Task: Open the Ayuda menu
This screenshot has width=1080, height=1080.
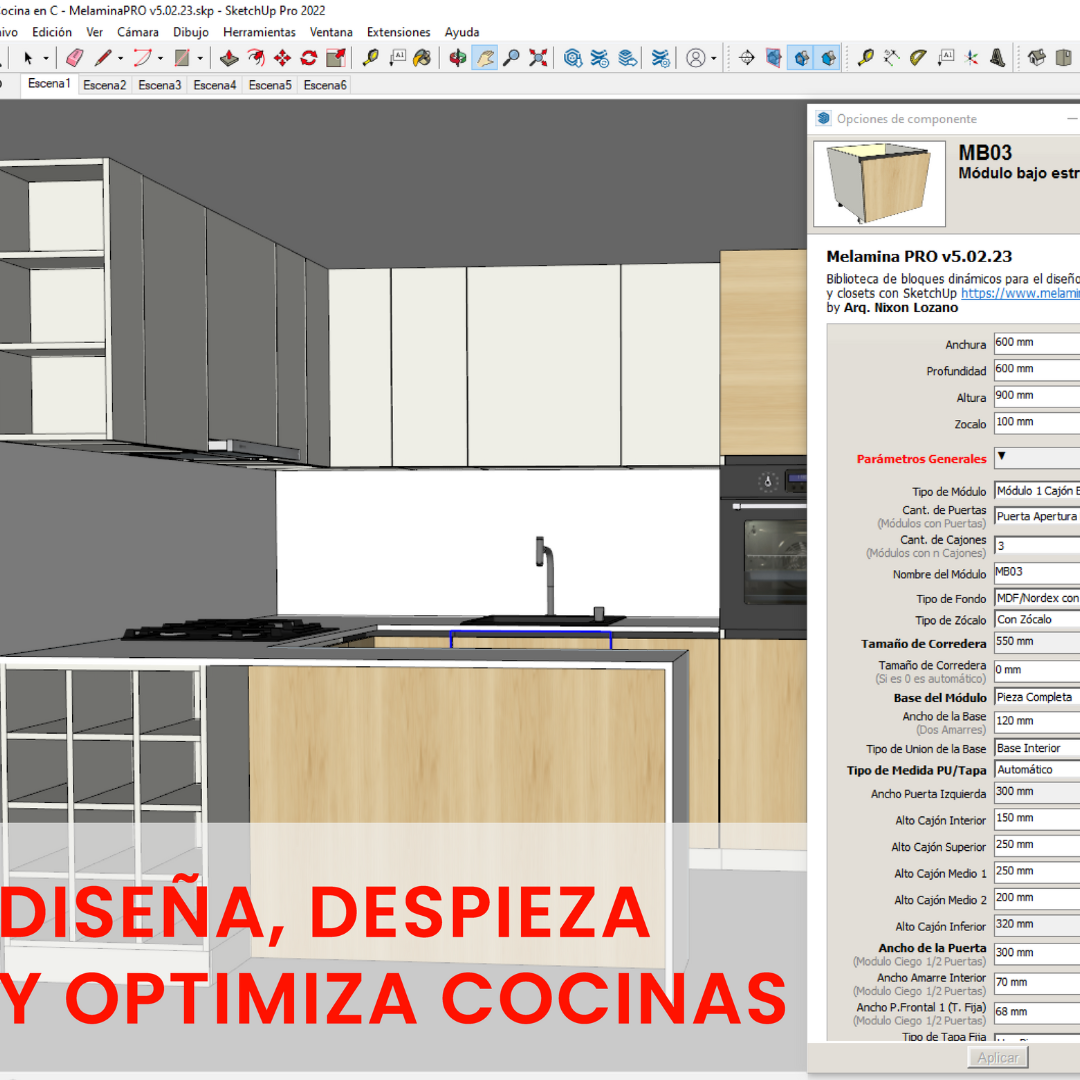Action: pos(461,32)
